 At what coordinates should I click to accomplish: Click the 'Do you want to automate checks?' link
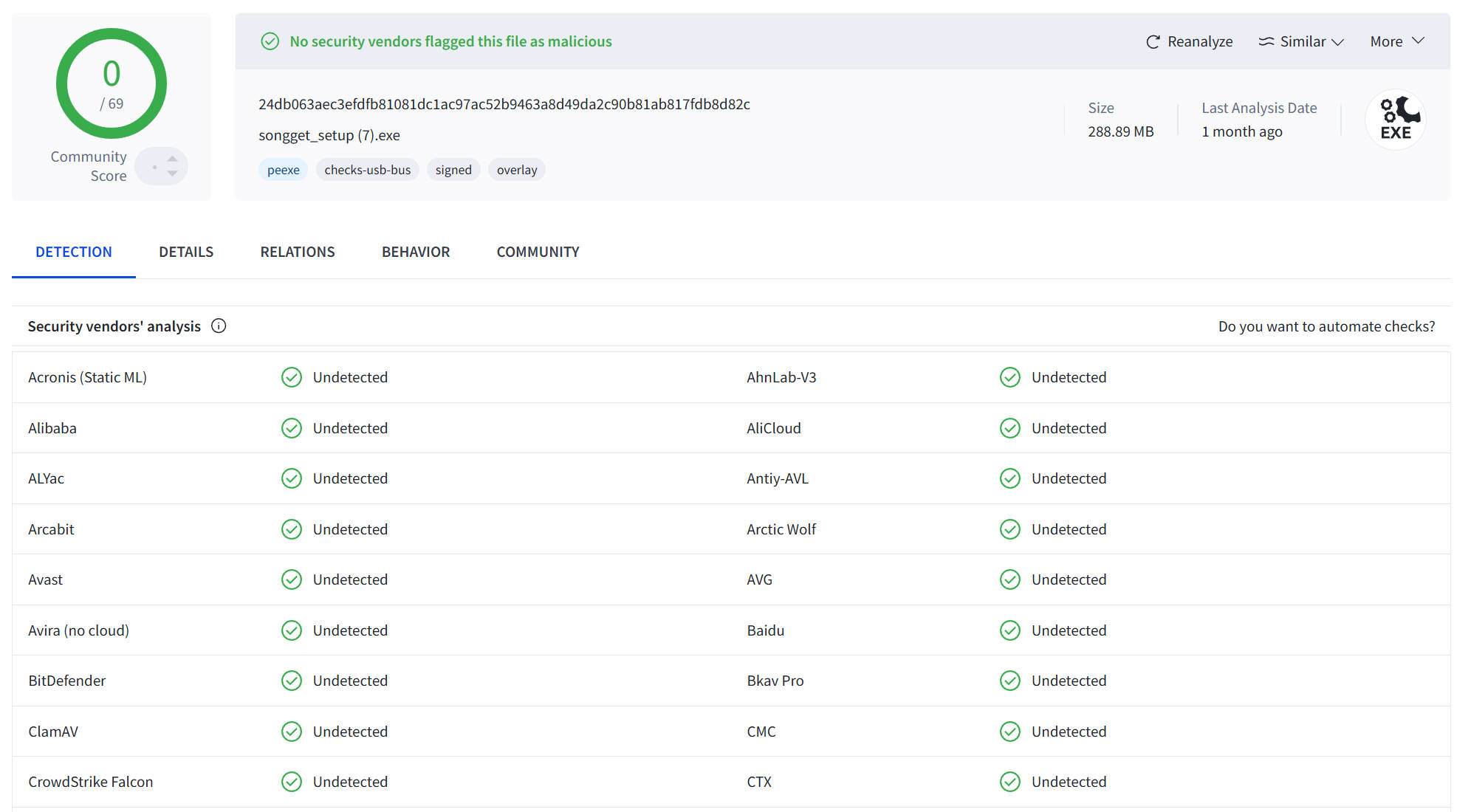coord(1326,326)
